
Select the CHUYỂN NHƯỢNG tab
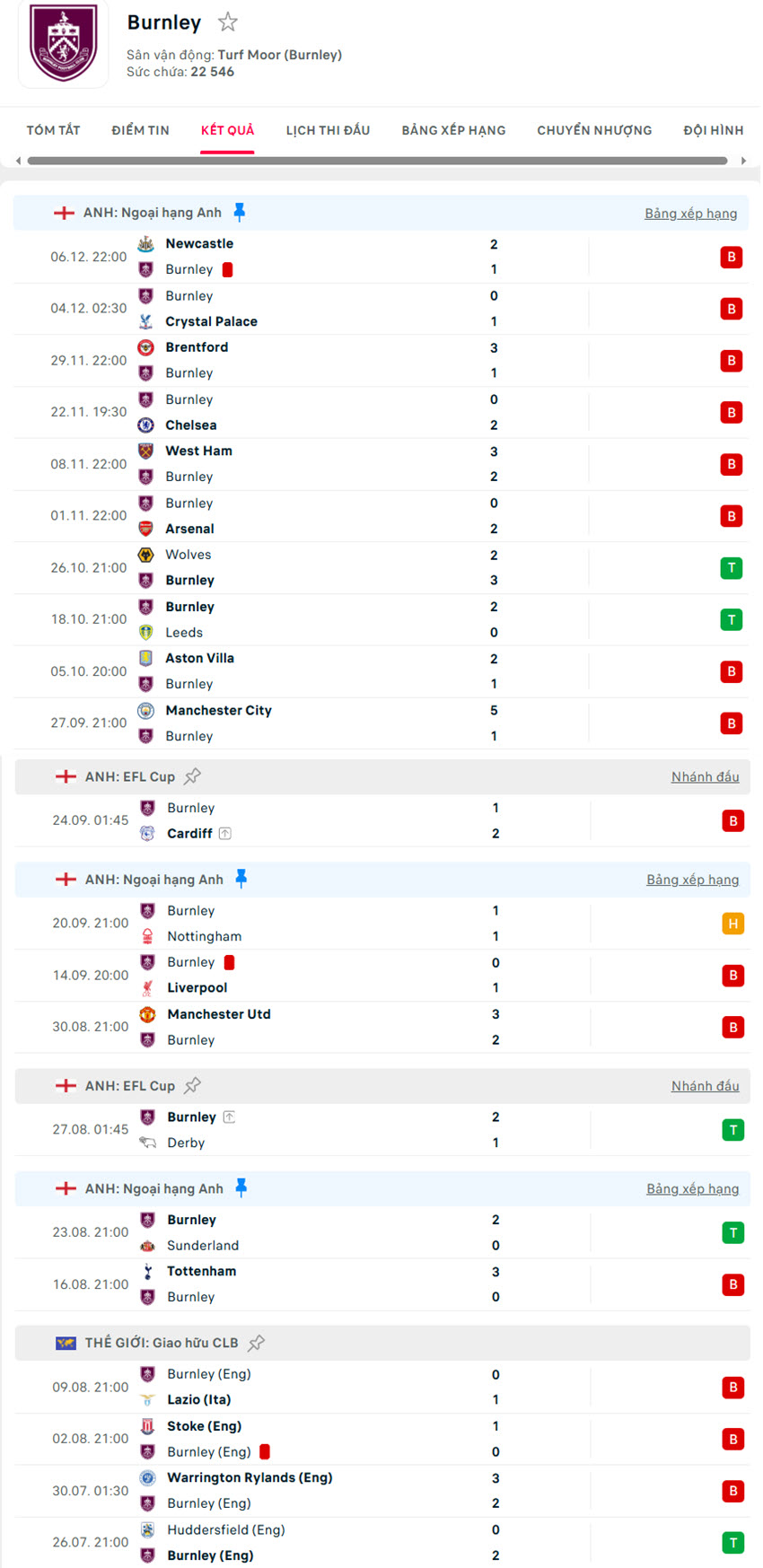coord(594,130)
